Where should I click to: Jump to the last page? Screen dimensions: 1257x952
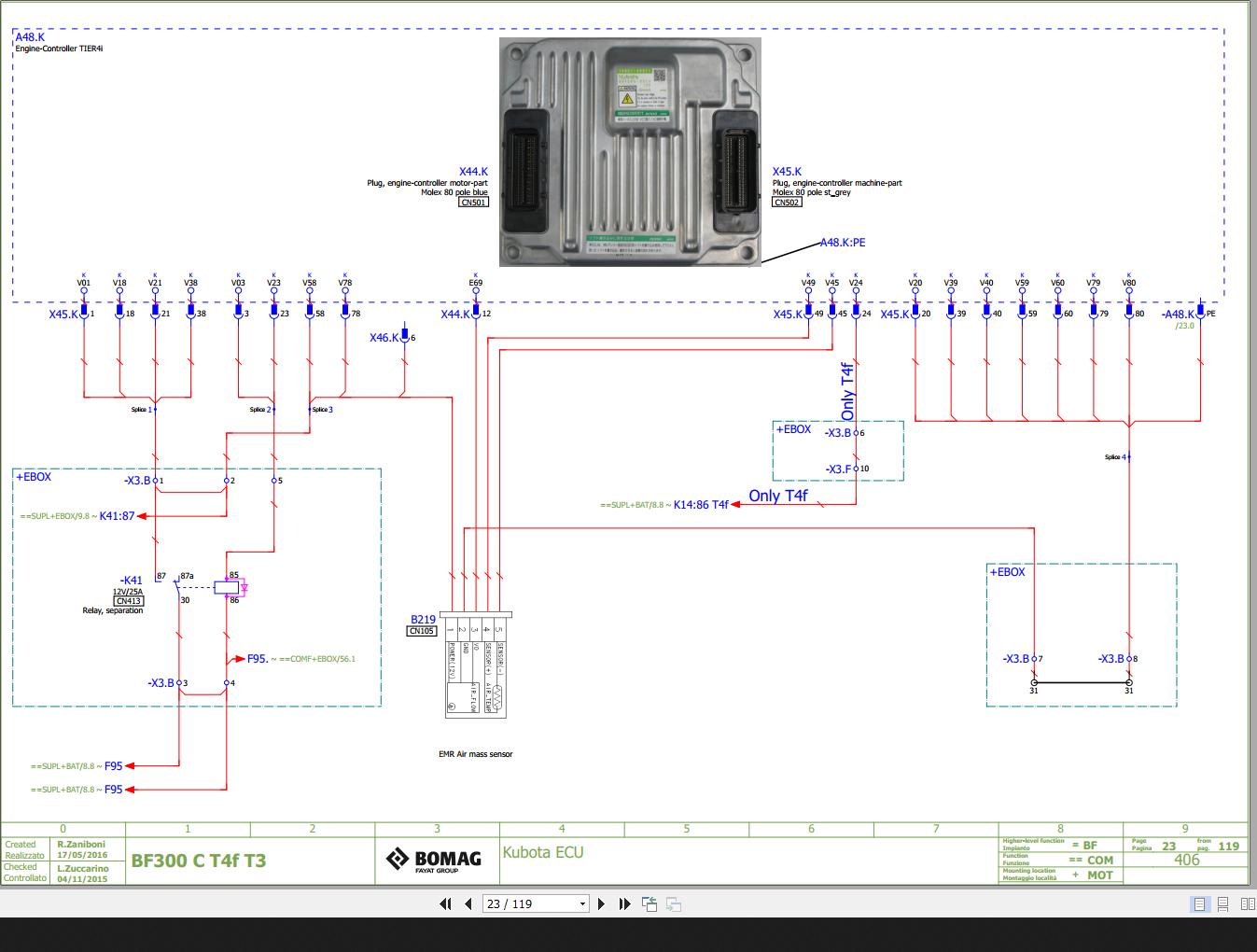622,903
